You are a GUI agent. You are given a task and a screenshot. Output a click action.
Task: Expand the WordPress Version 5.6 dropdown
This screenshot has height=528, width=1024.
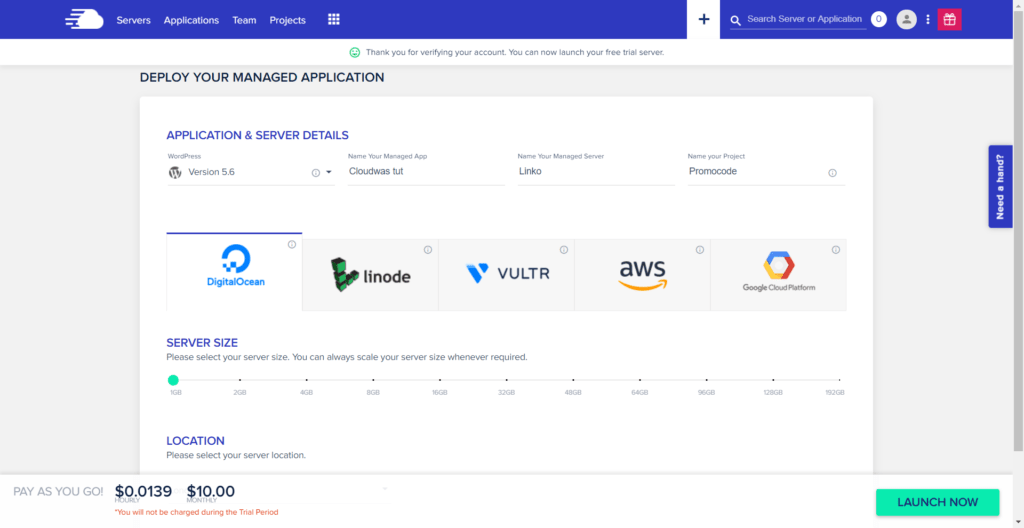tap(328, 172)
